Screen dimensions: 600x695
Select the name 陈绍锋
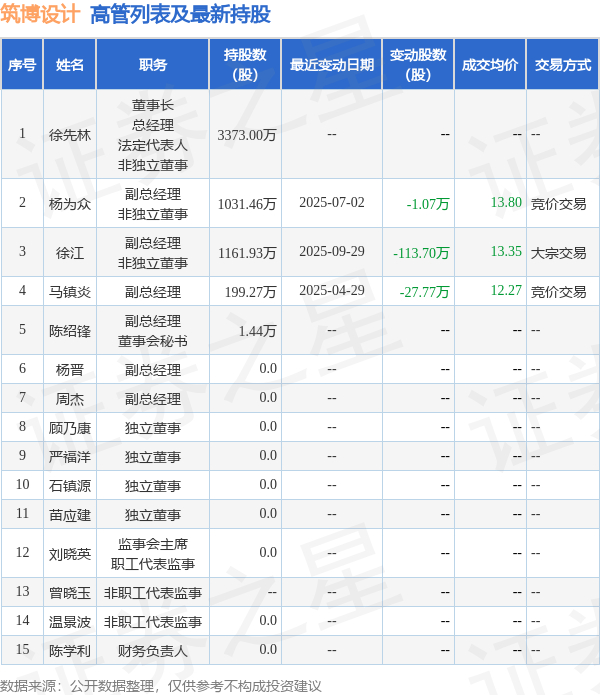coord(70,331)
